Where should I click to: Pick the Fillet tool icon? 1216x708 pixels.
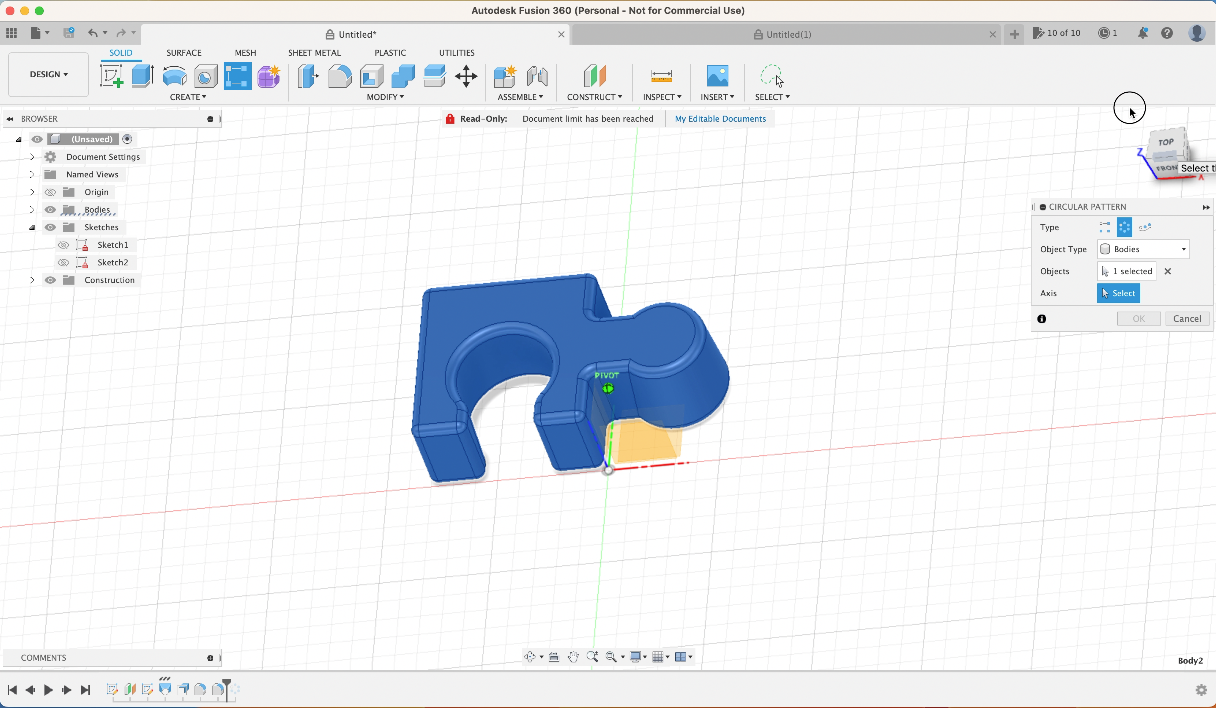coord(340,76)
